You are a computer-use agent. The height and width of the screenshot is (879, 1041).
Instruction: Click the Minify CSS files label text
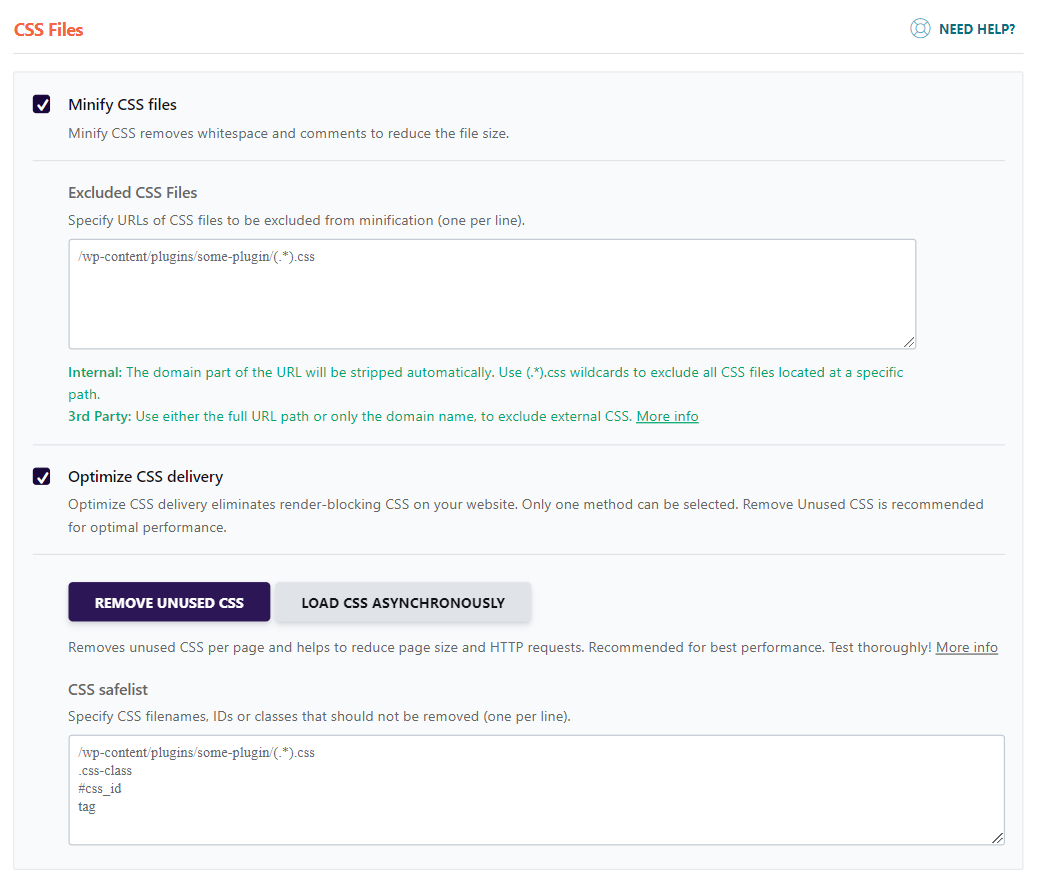[x=122, y=104]
